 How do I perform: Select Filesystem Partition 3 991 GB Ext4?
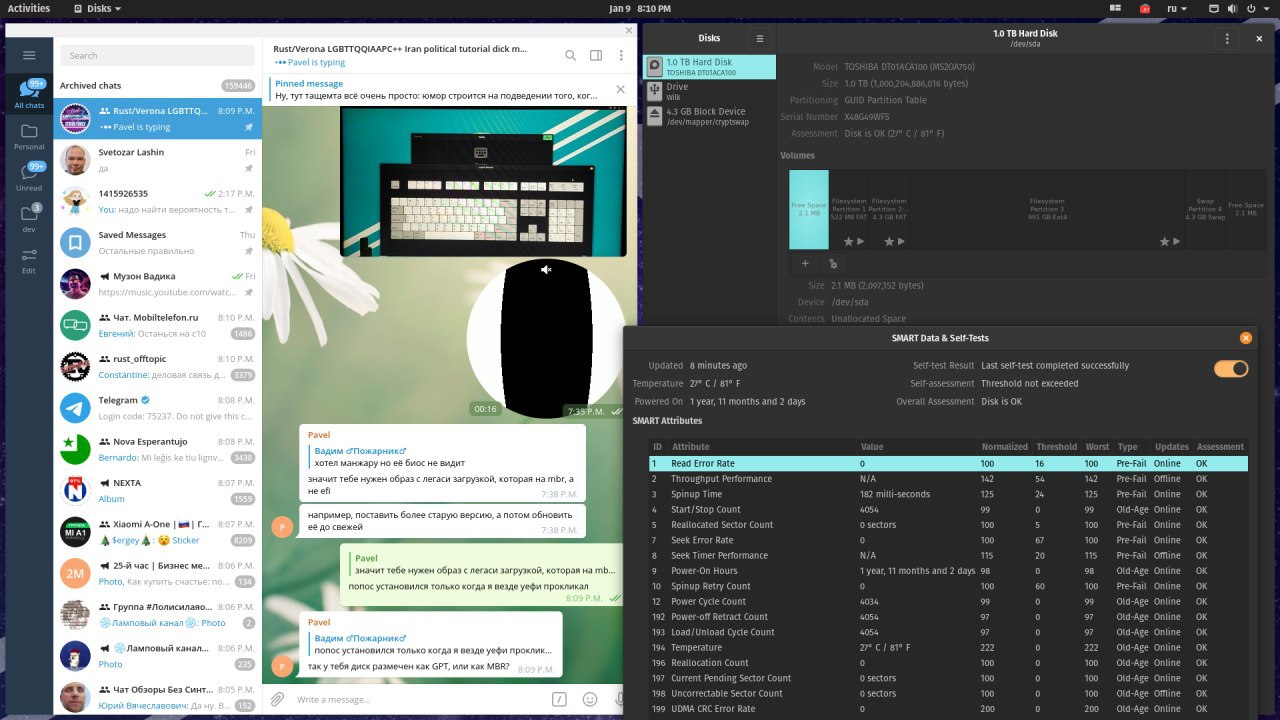[x=1047, y=210]
